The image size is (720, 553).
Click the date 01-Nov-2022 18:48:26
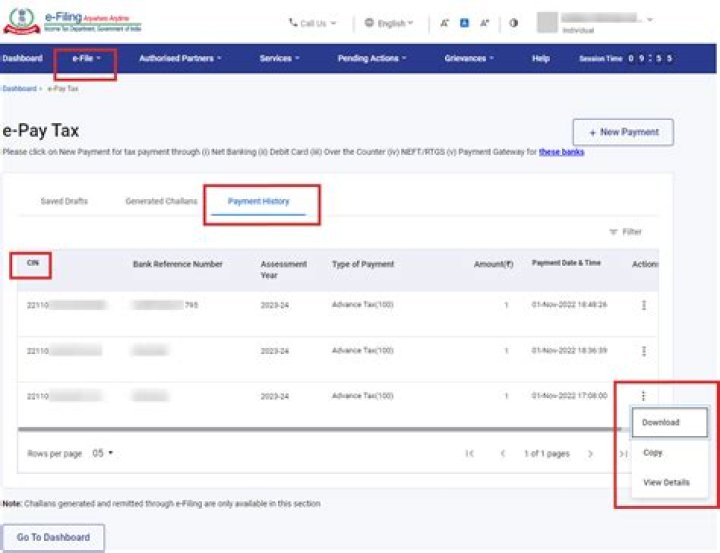point(569,305)
